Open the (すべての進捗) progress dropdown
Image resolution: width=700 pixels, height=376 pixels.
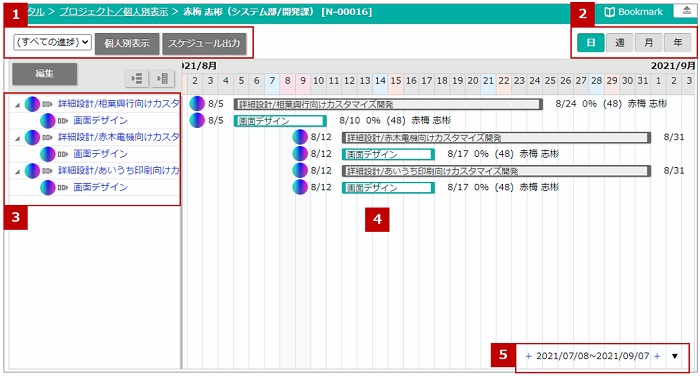tap(52, 42)
